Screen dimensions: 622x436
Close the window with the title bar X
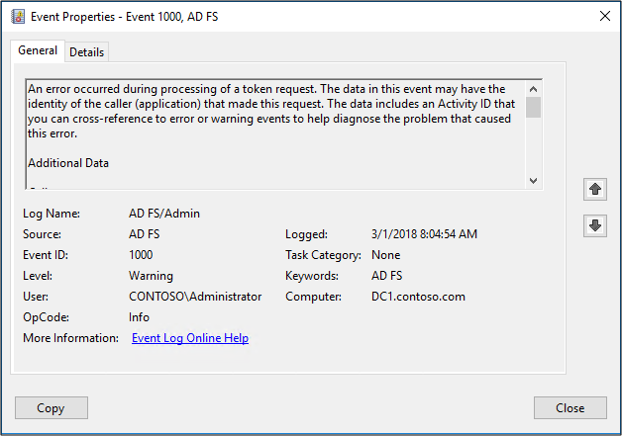coord(603,16)
